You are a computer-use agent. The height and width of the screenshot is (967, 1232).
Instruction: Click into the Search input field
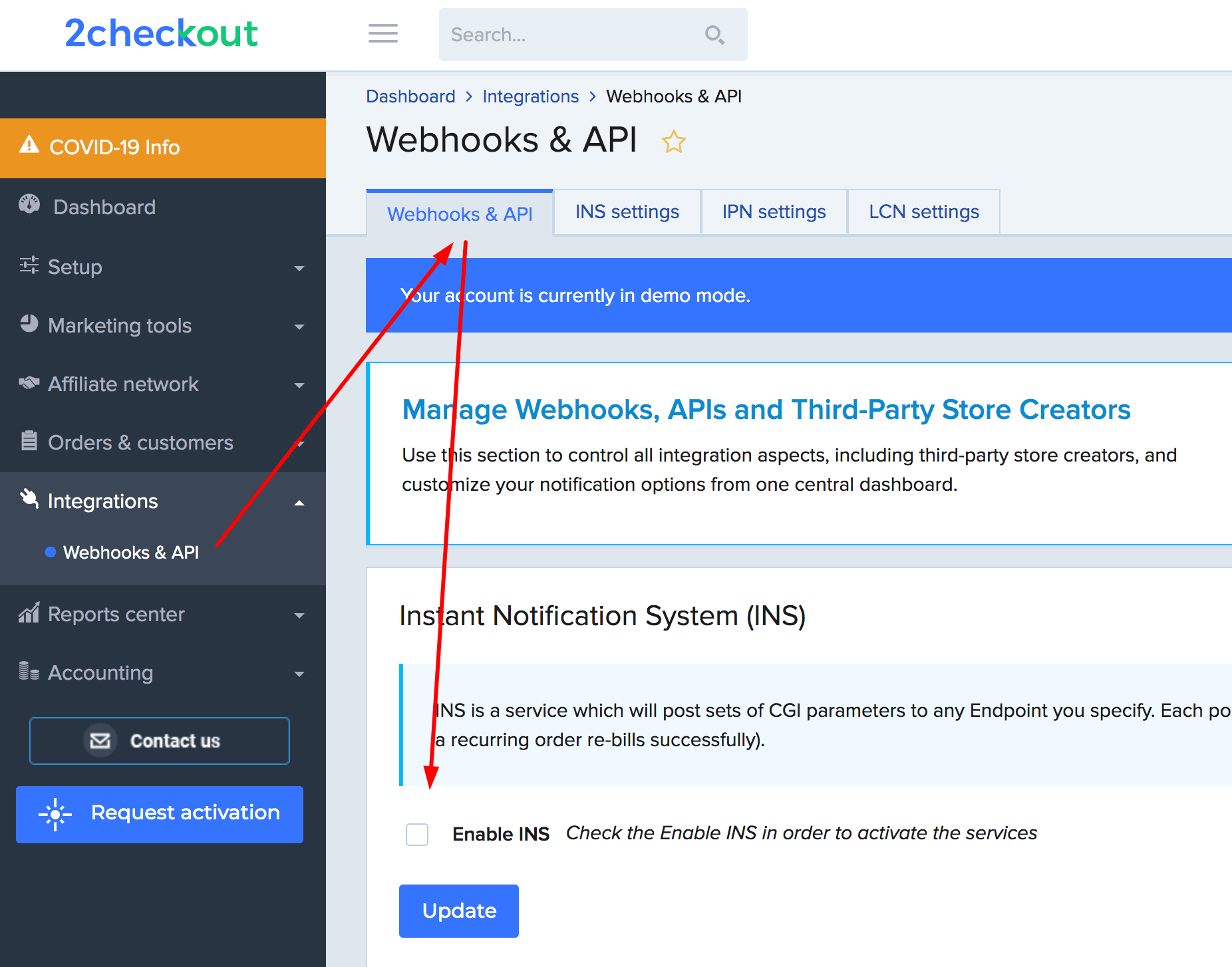[x=572, y=35]
